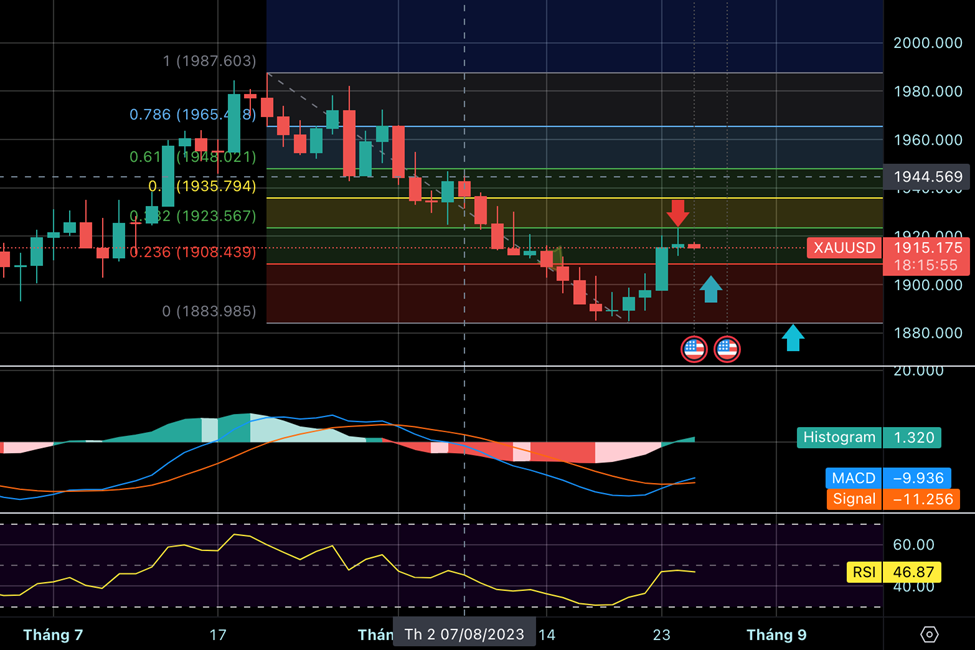This screenshot has height=650, width=975.
Task: Select the blue MACD value label
Action: 852,478
